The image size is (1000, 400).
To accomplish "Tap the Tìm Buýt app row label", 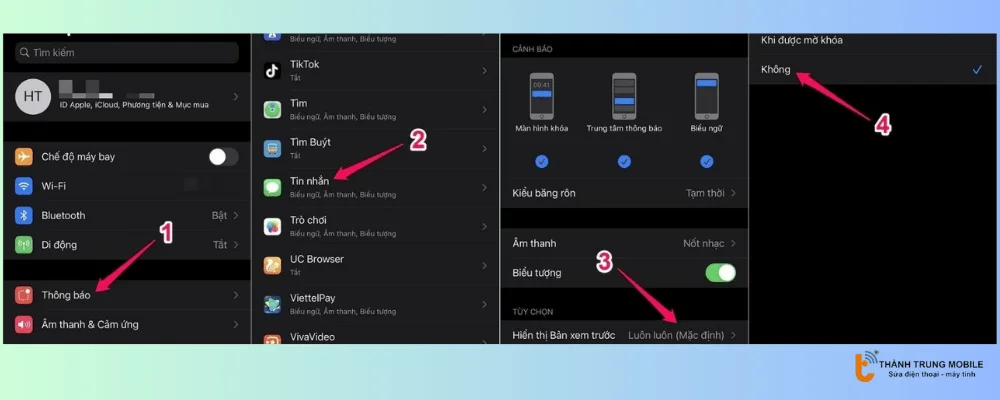I will coord(310,142).
